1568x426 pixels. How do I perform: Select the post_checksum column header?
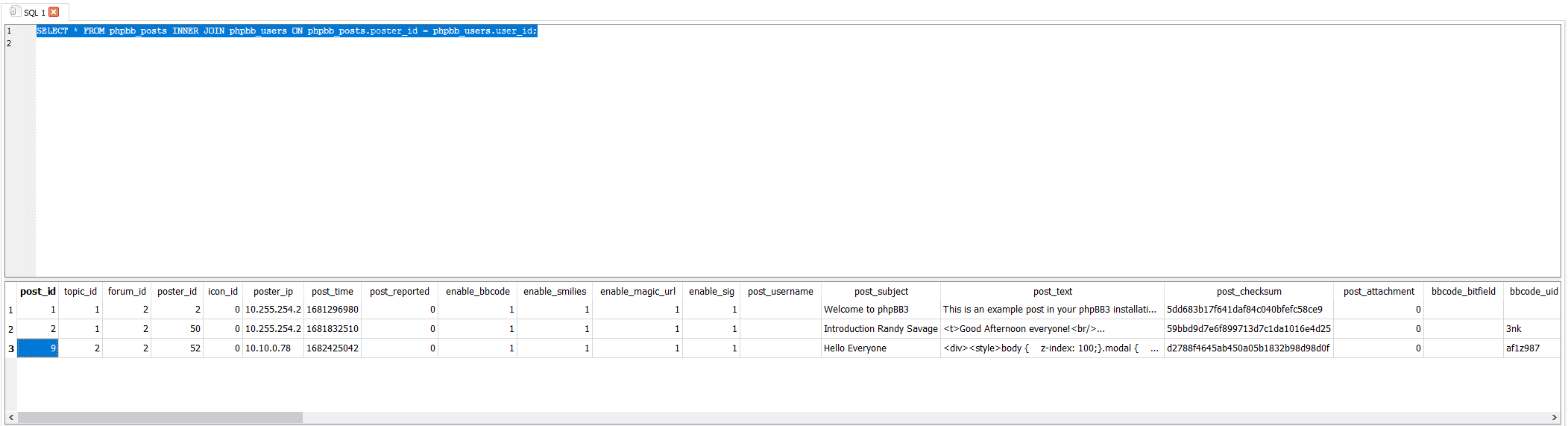[x=1248, y=292]
